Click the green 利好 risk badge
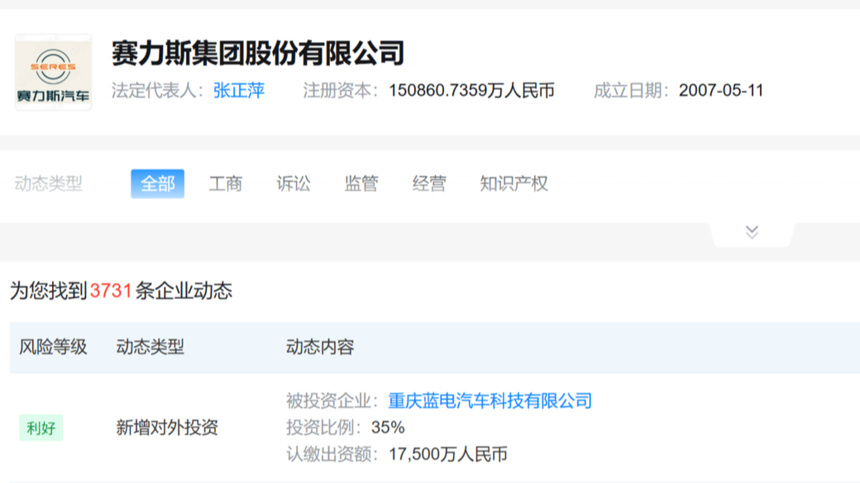Image resolution: width=860 pixels, height=483 pixels. tap(41, 428)
